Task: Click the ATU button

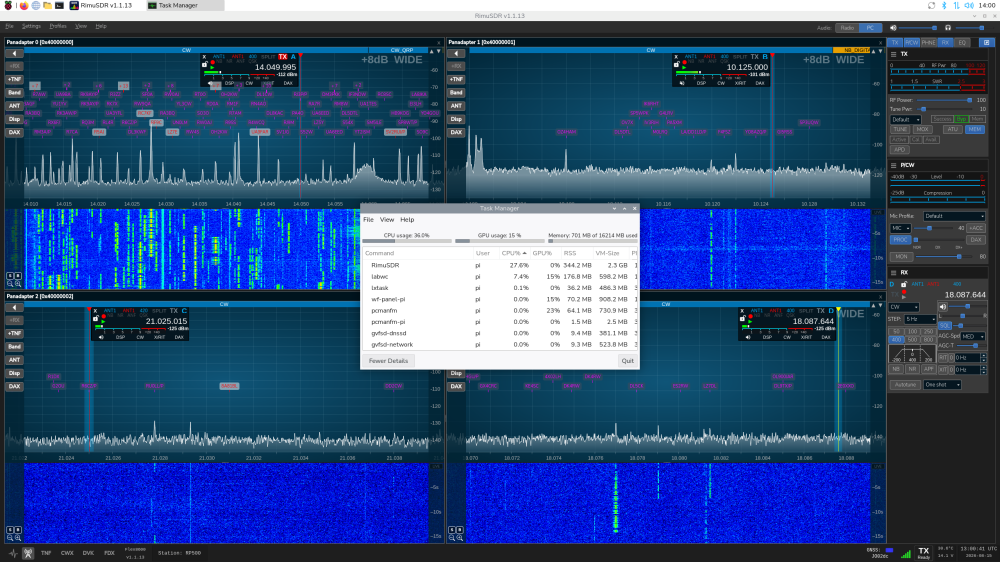Action: pos(952,129)
